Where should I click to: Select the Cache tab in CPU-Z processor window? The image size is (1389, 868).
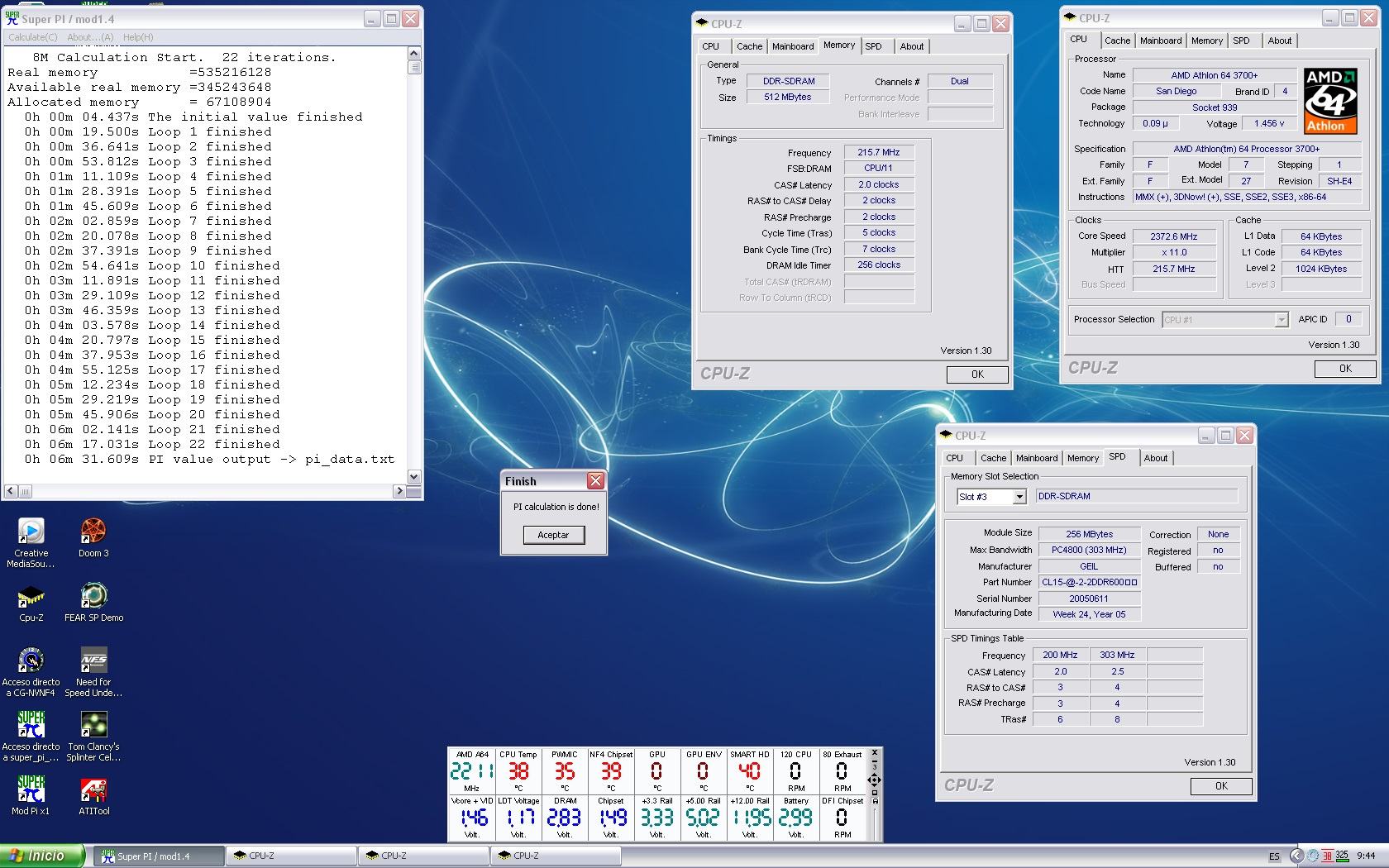1117,41
